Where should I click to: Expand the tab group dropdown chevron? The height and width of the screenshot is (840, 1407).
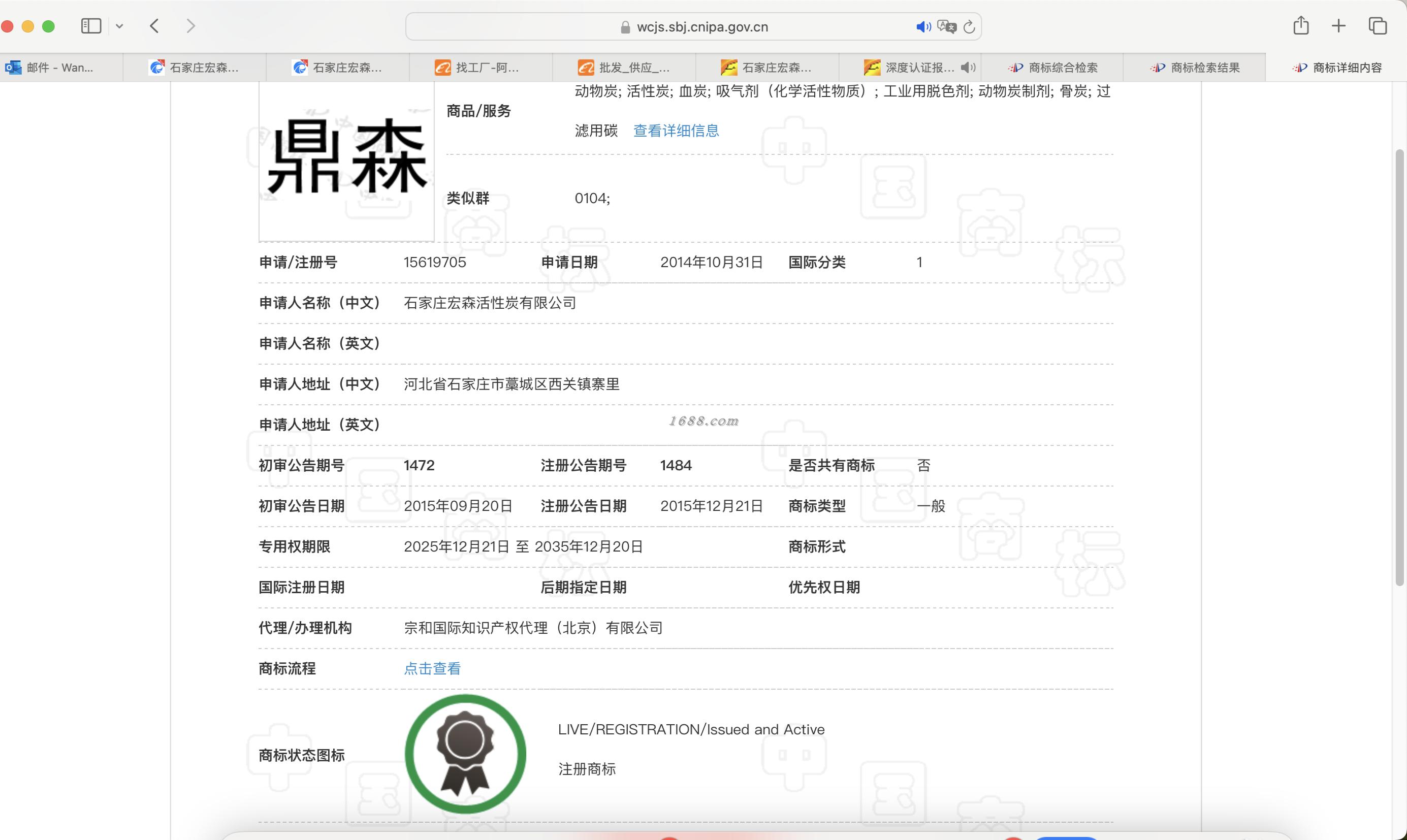[119, 26]
